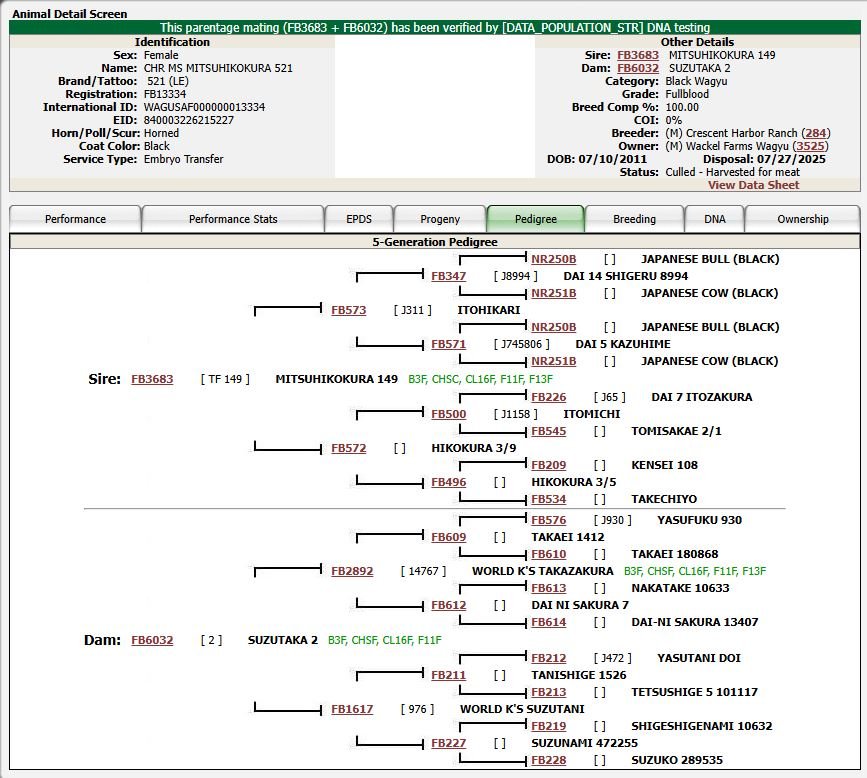Switch to the Performance Stats tab
The image size is (867, 778).
233,219
